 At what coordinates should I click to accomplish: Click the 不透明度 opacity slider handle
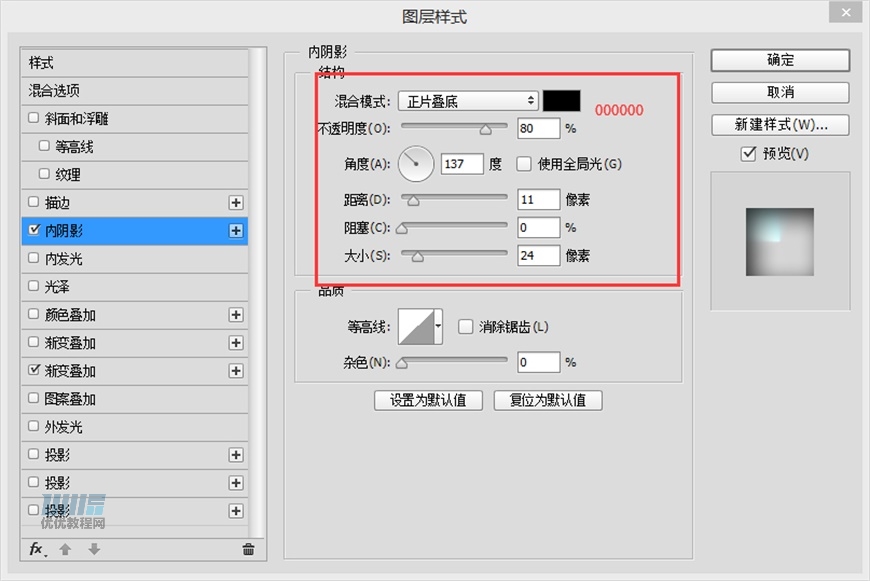click(485, 129)
